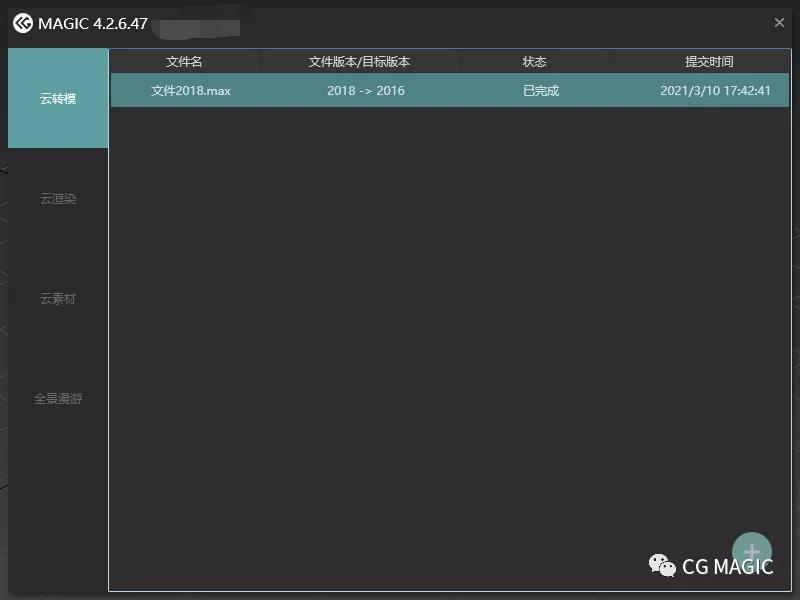Click the CG MAGIC watermark text
Screen dimensions: 800x600
point(727,567)
